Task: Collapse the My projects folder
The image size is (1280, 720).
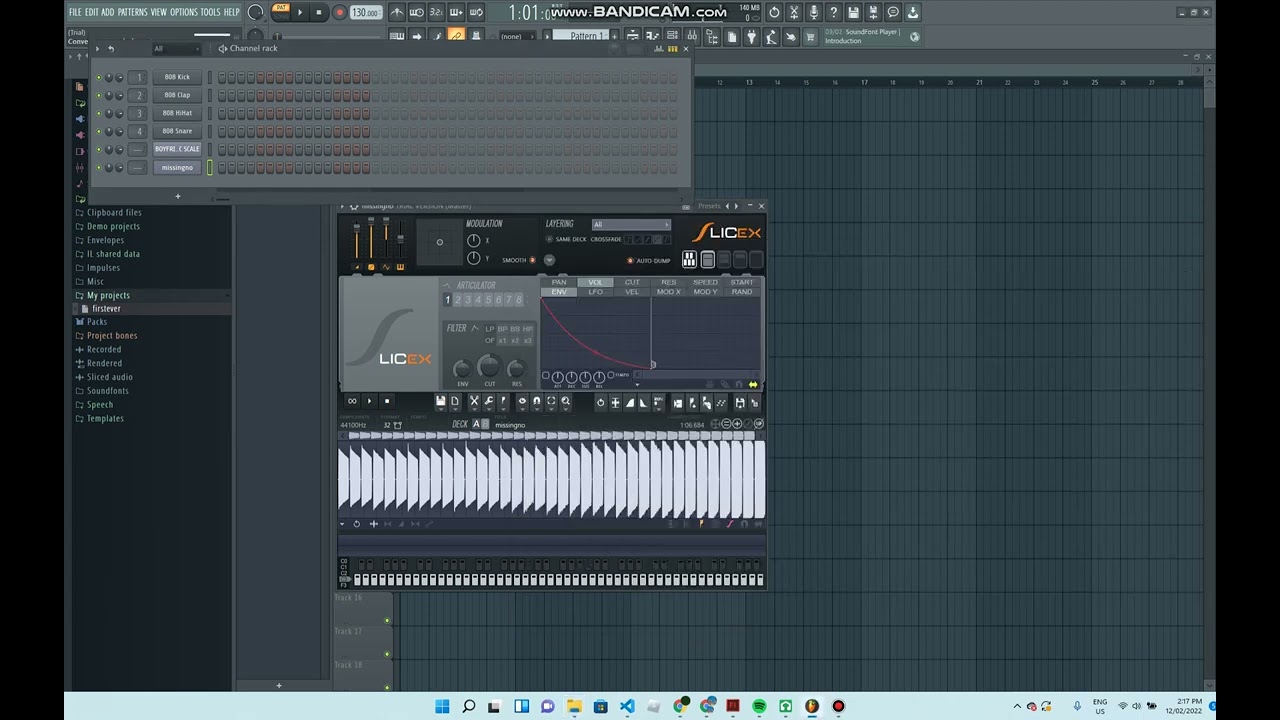Action: [x=108, y=295]
